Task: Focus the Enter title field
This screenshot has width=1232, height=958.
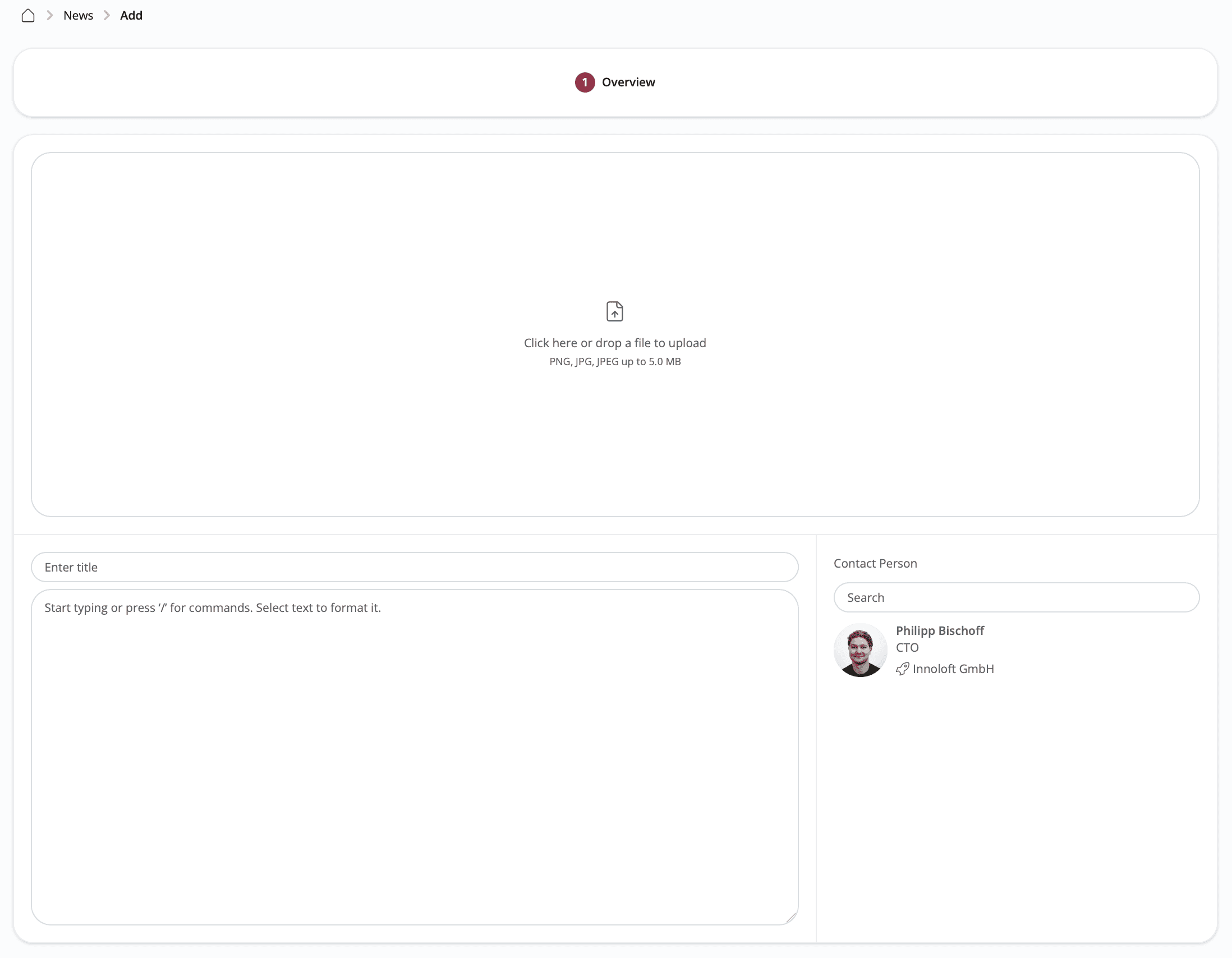Action: (414, 567)
